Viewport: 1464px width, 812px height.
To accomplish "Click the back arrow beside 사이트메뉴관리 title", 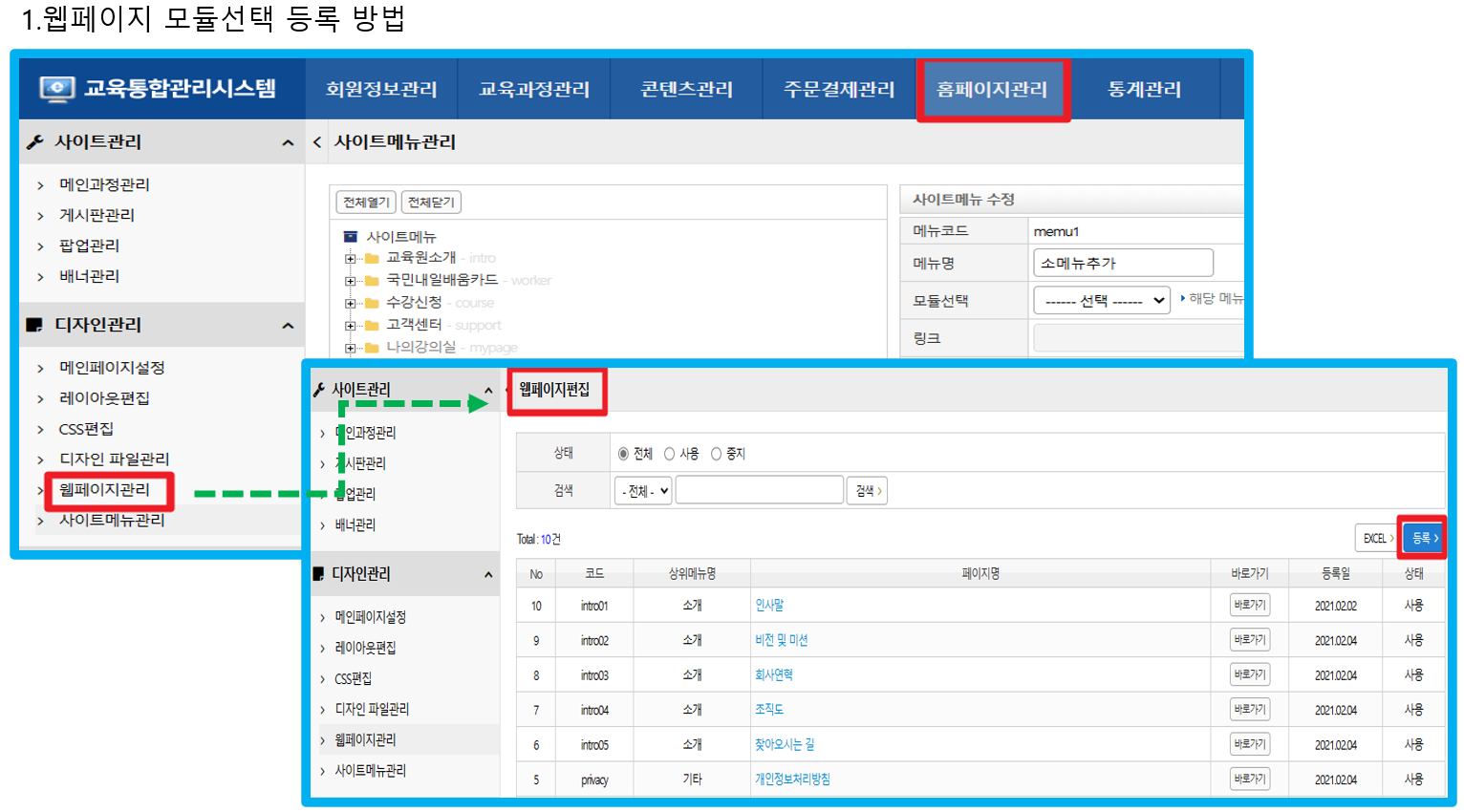I will tap(317, 142).
